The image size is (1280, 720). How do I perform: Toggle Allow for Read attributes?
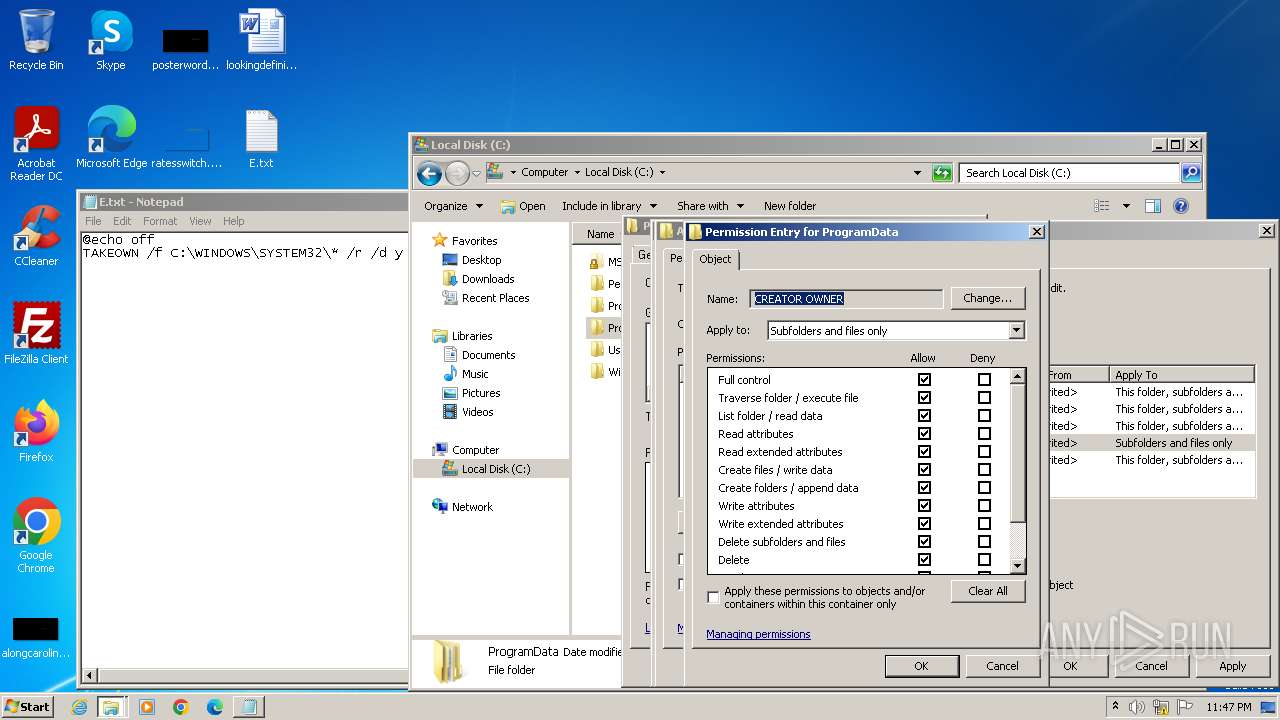tap(924, 434)
